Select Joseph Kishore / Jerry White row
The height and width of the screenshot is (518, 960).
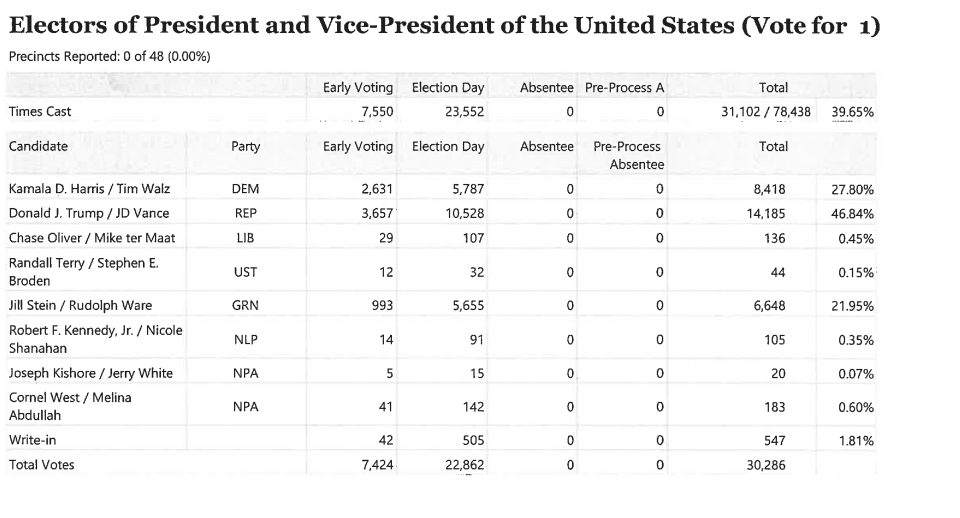pyautogui.click(x=441, y=373)
